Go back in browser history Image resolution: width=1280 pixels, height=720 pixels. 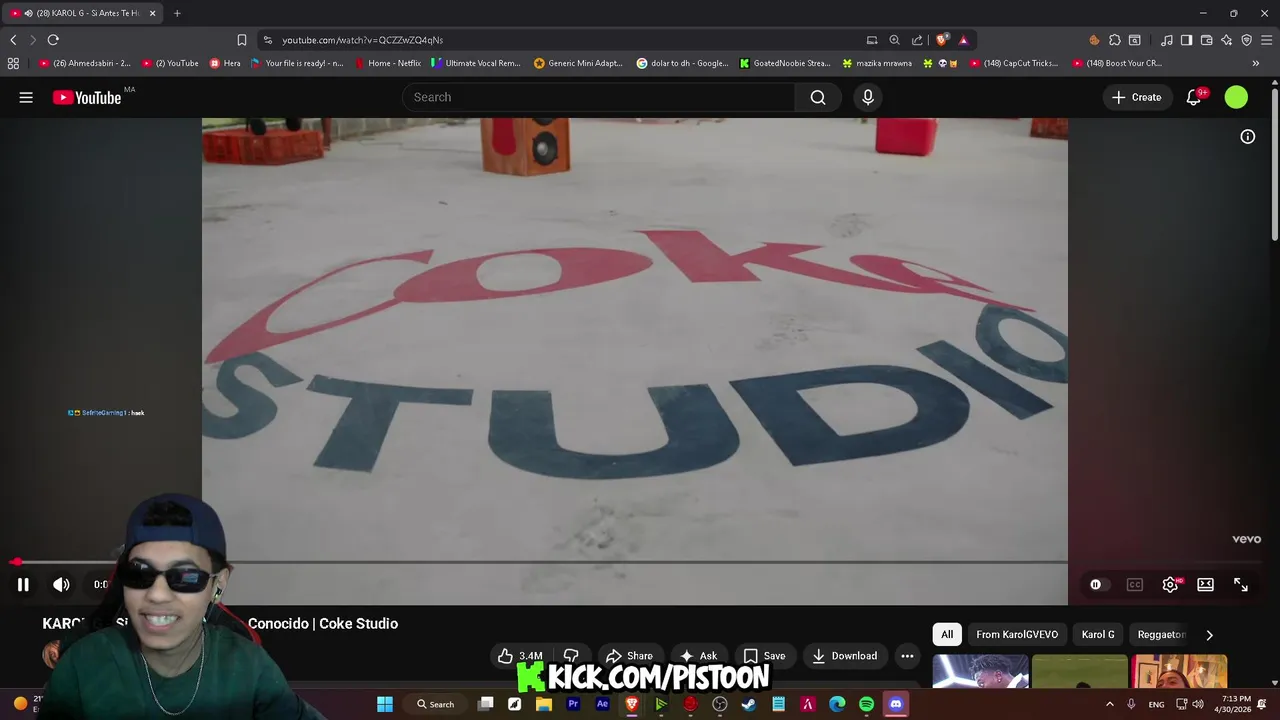pos(13,40)
